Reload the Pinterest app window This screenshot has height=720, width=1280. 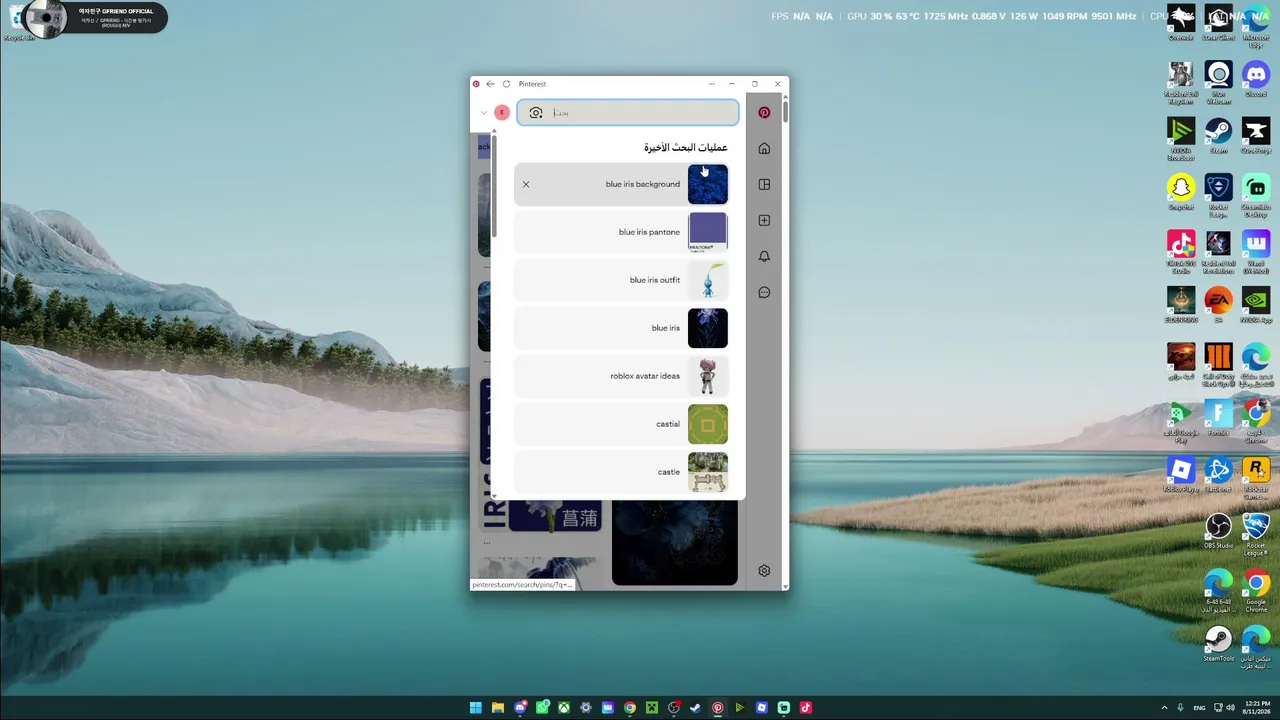[506, 84]
